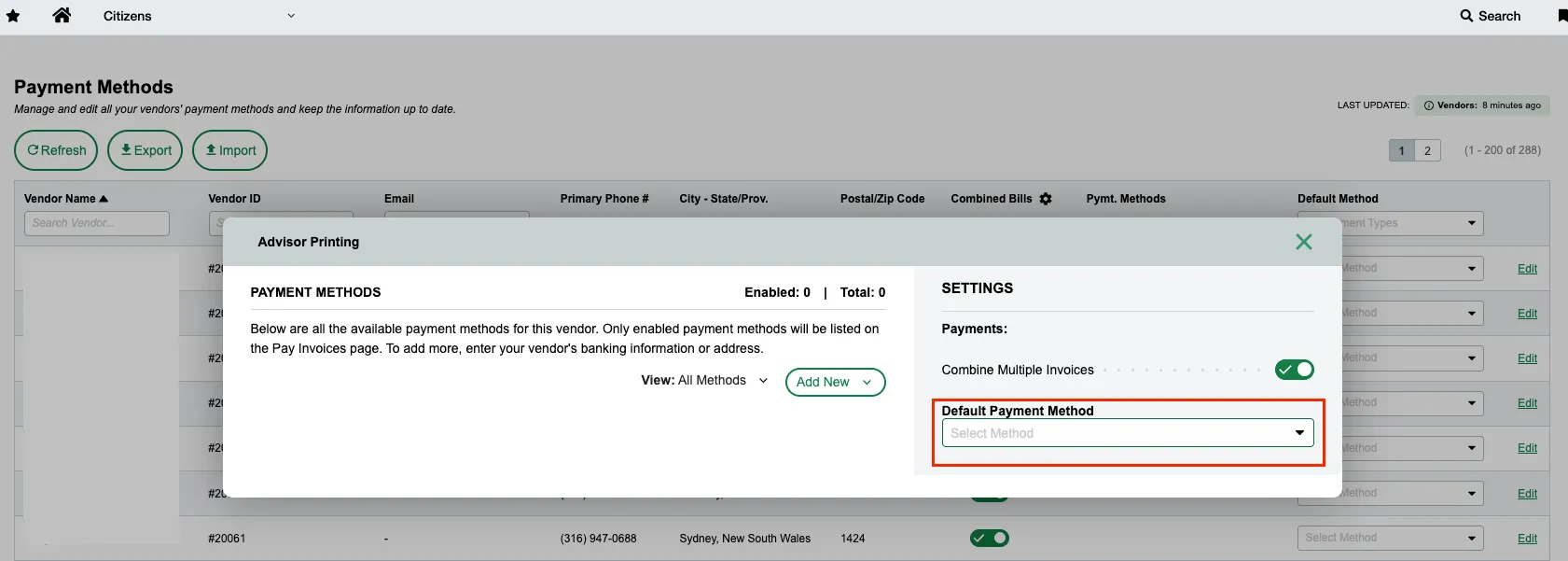
Task: Click the Postal/Zip Code column header
Action: [x=882, y=199]
